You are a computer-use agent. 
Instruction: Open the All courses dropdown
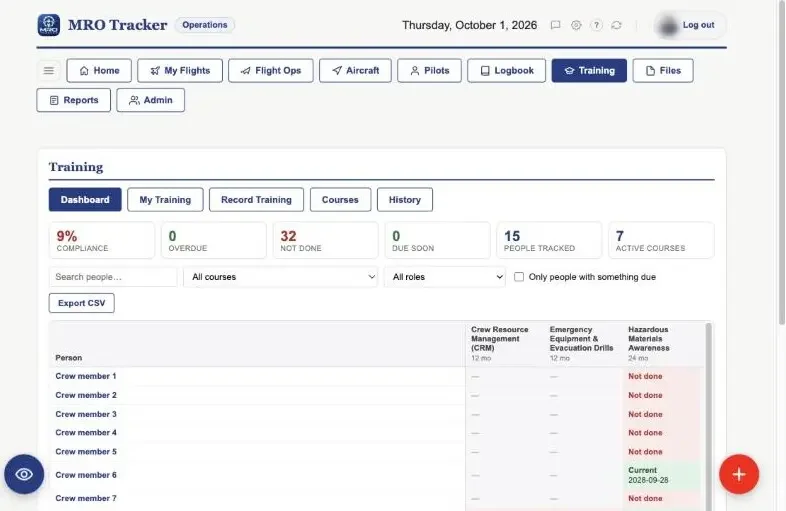[x=281, y=277]
